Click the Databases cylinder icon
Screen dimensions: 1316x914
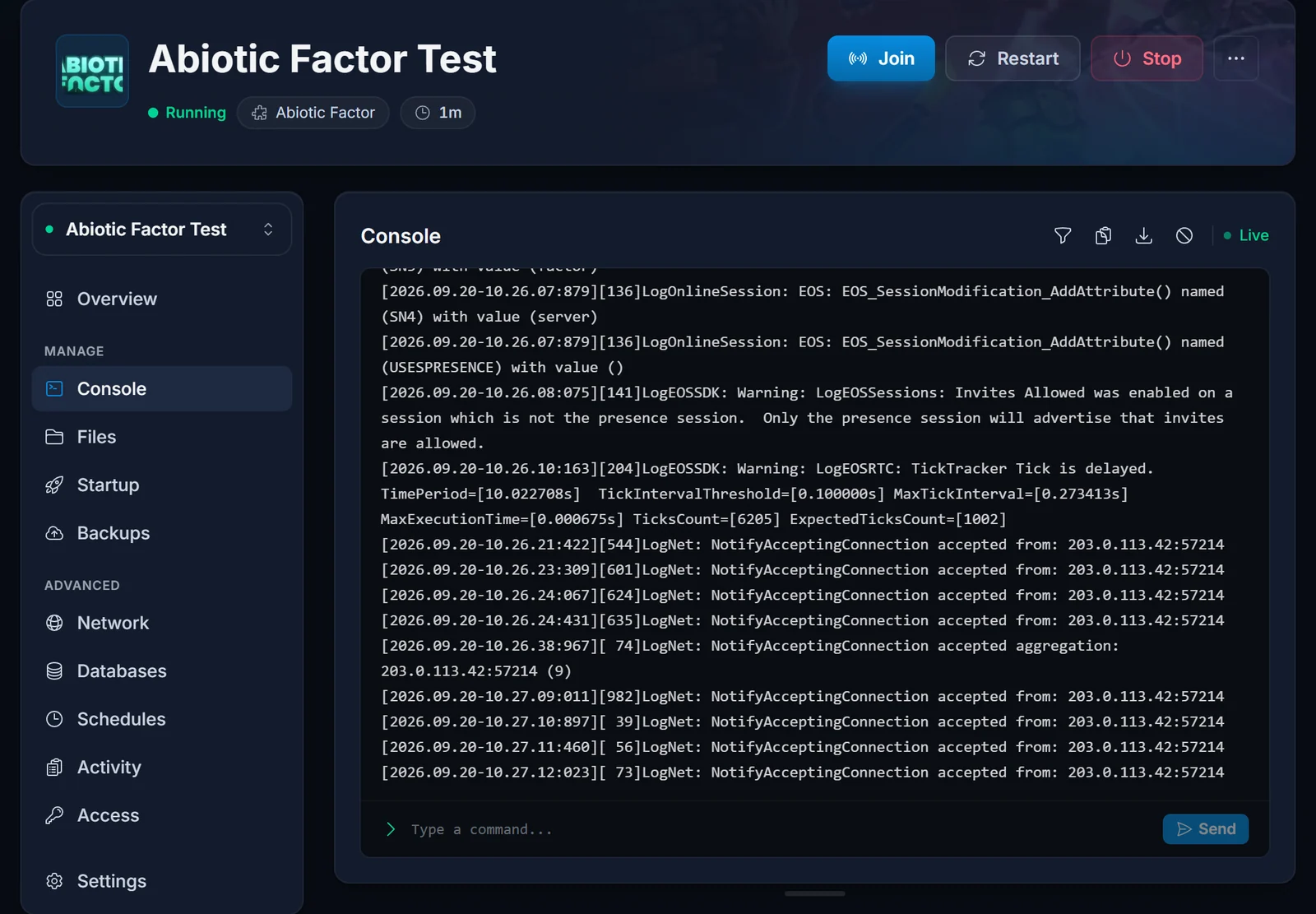pos(54,671)
